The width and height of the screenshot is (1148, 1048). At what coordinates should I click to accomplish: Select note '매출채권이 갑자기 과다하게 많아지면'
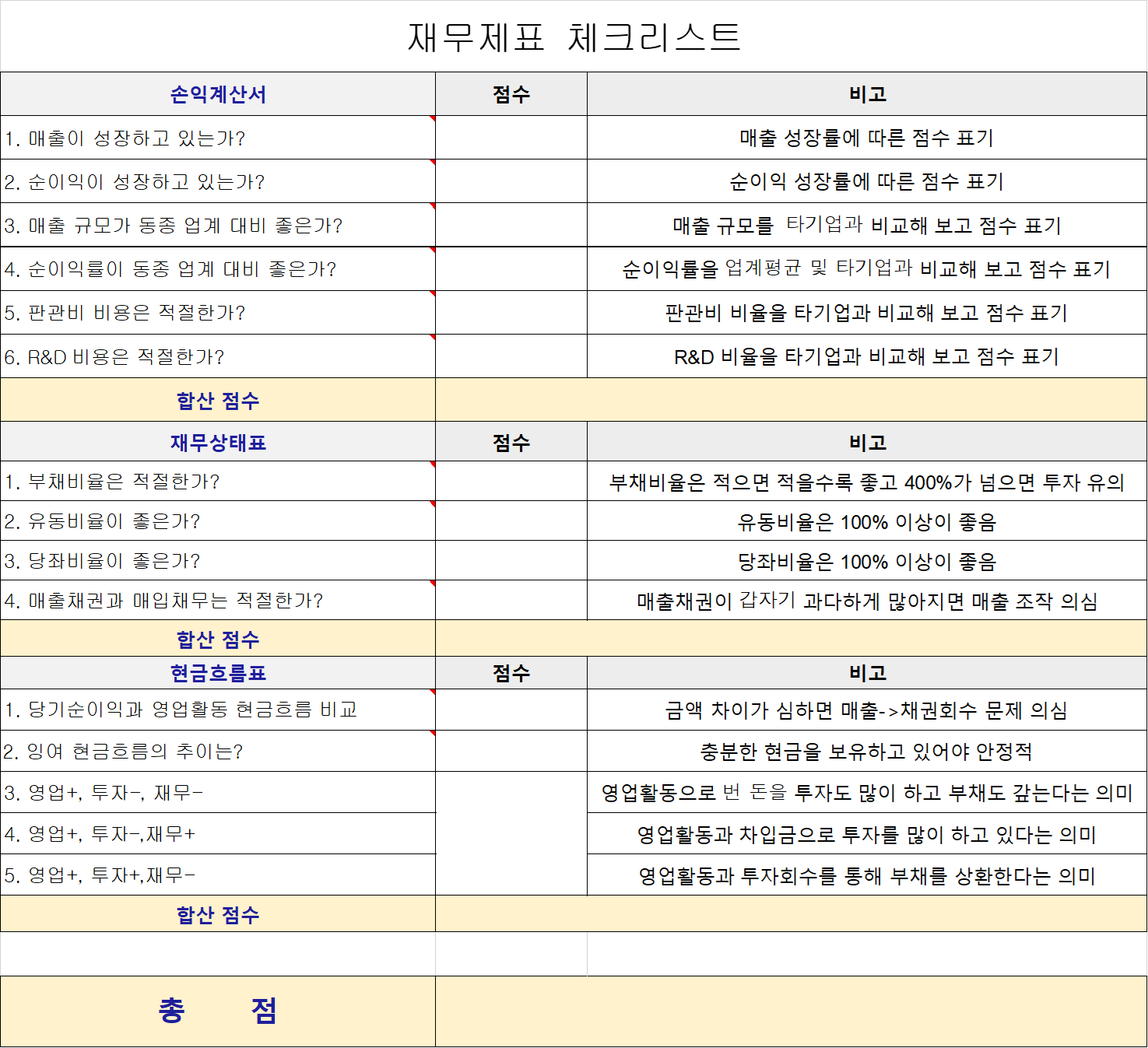tap(867, 601)
